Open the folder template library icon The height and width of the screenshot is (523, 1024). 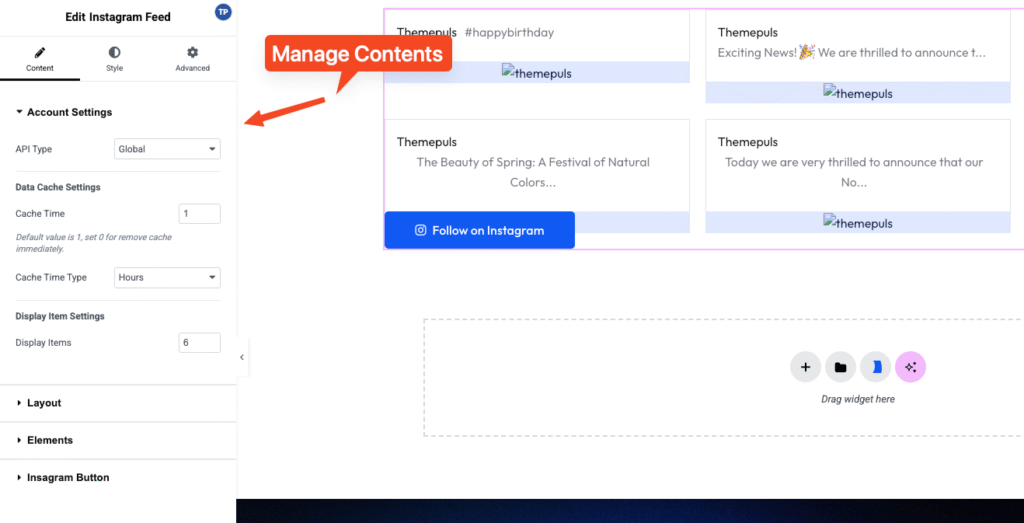[840, 367]
